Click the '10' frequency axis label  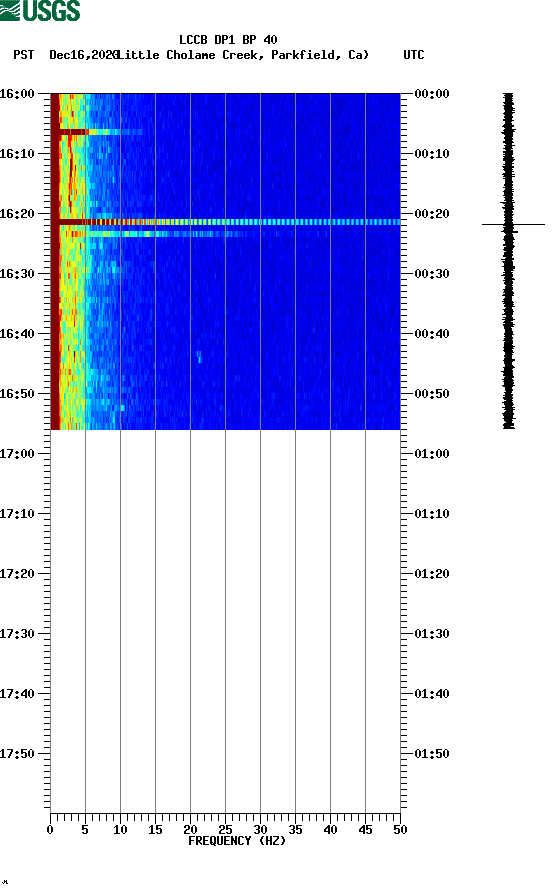(120, 830)
